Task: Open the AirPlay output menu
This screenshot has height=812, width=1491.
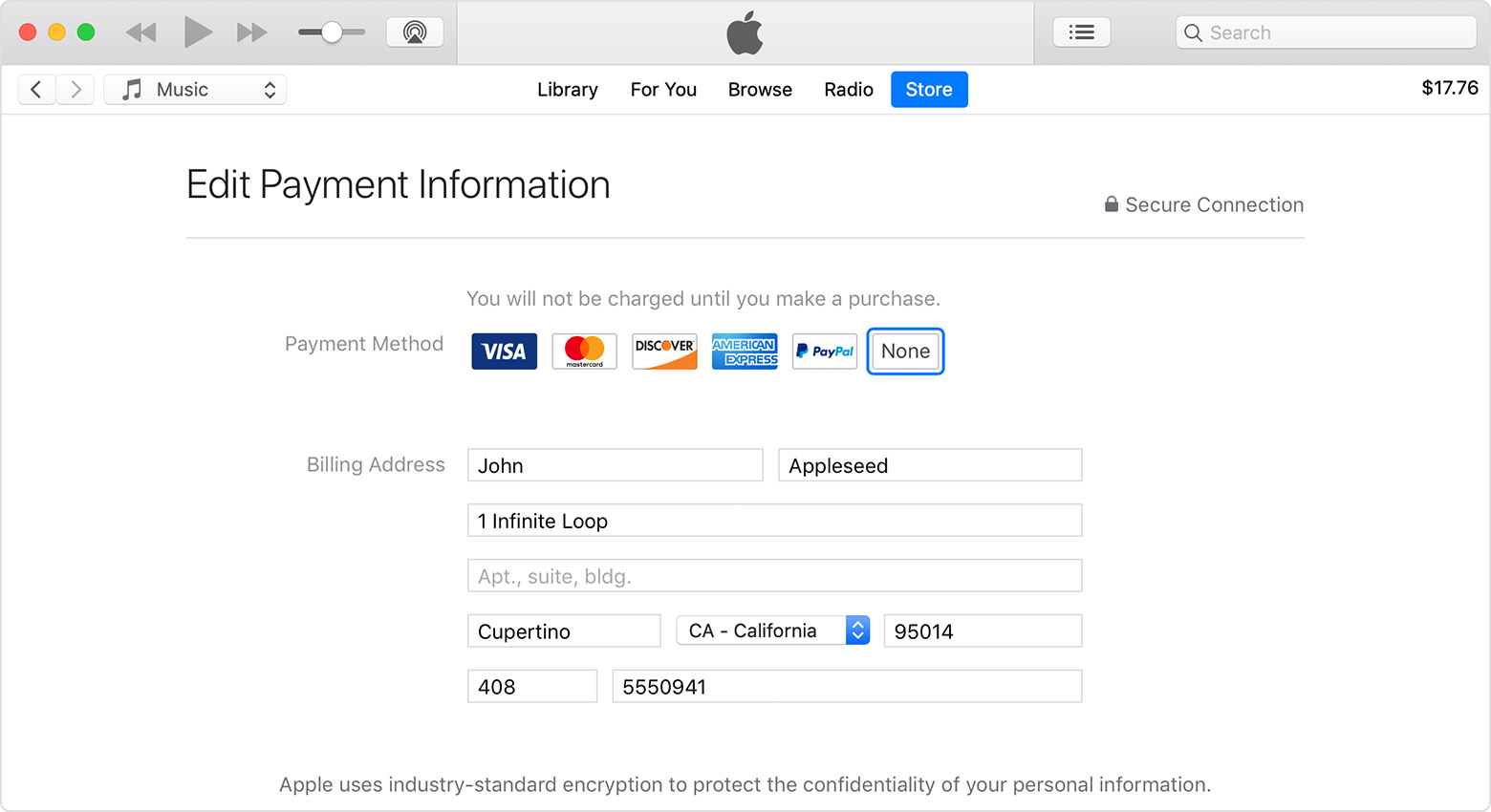Action: point(415,32)
